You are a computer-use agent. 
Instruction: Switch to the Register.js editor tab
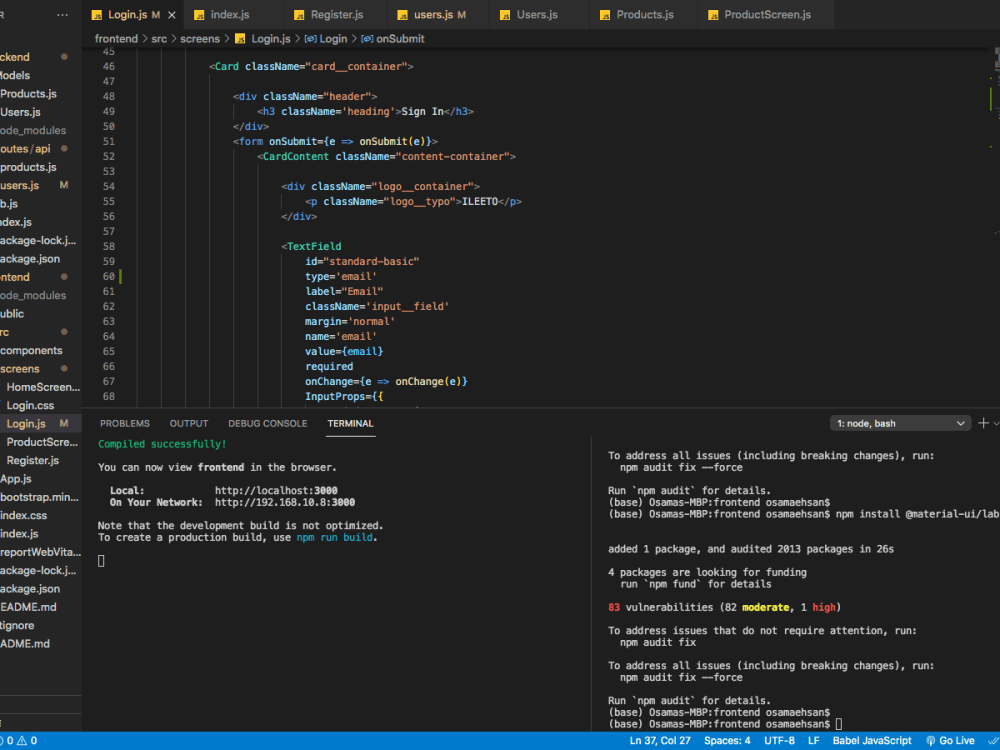[334, 15]
